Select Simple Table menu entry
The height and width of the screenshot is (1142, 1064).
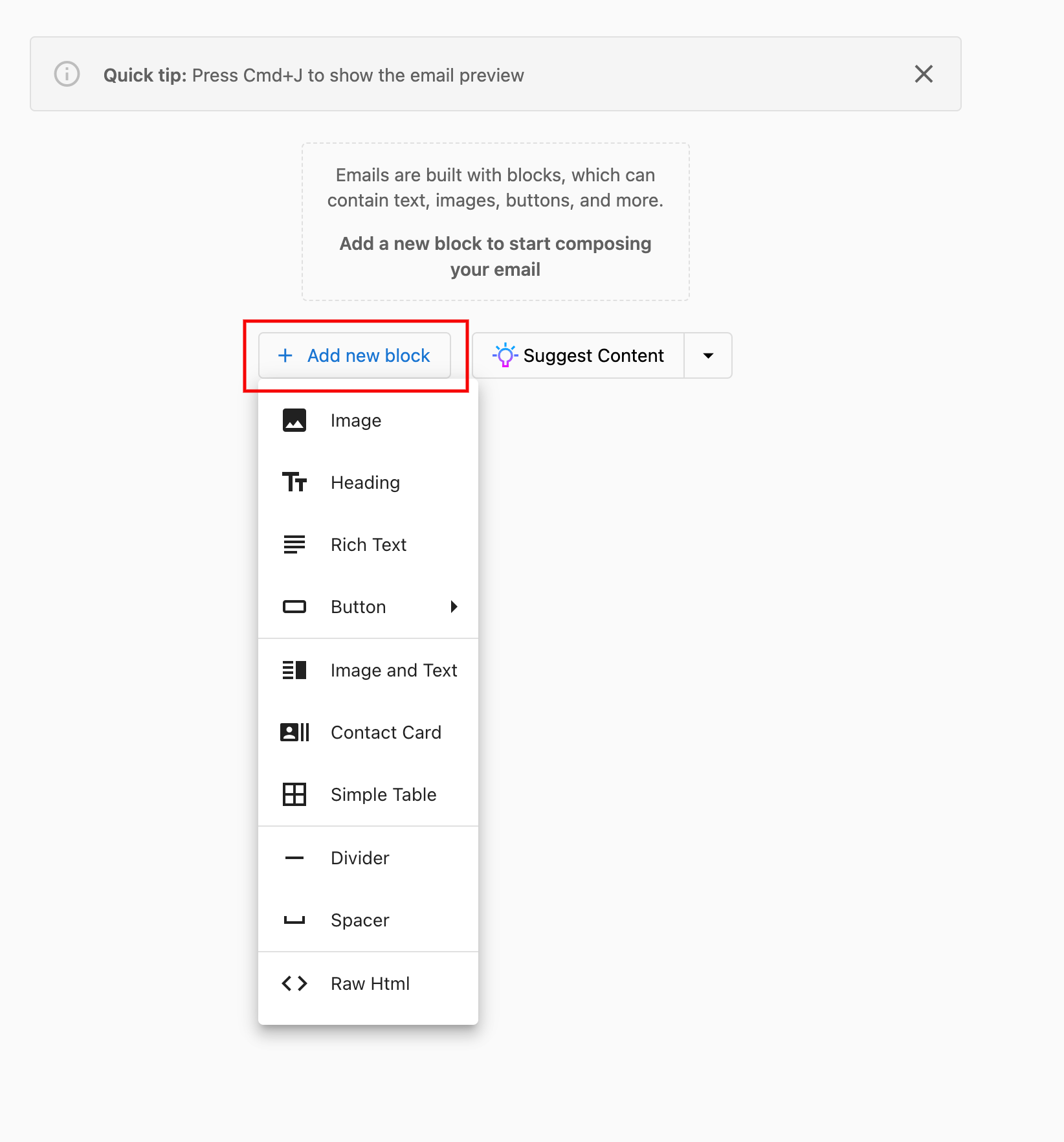point(368,794)
